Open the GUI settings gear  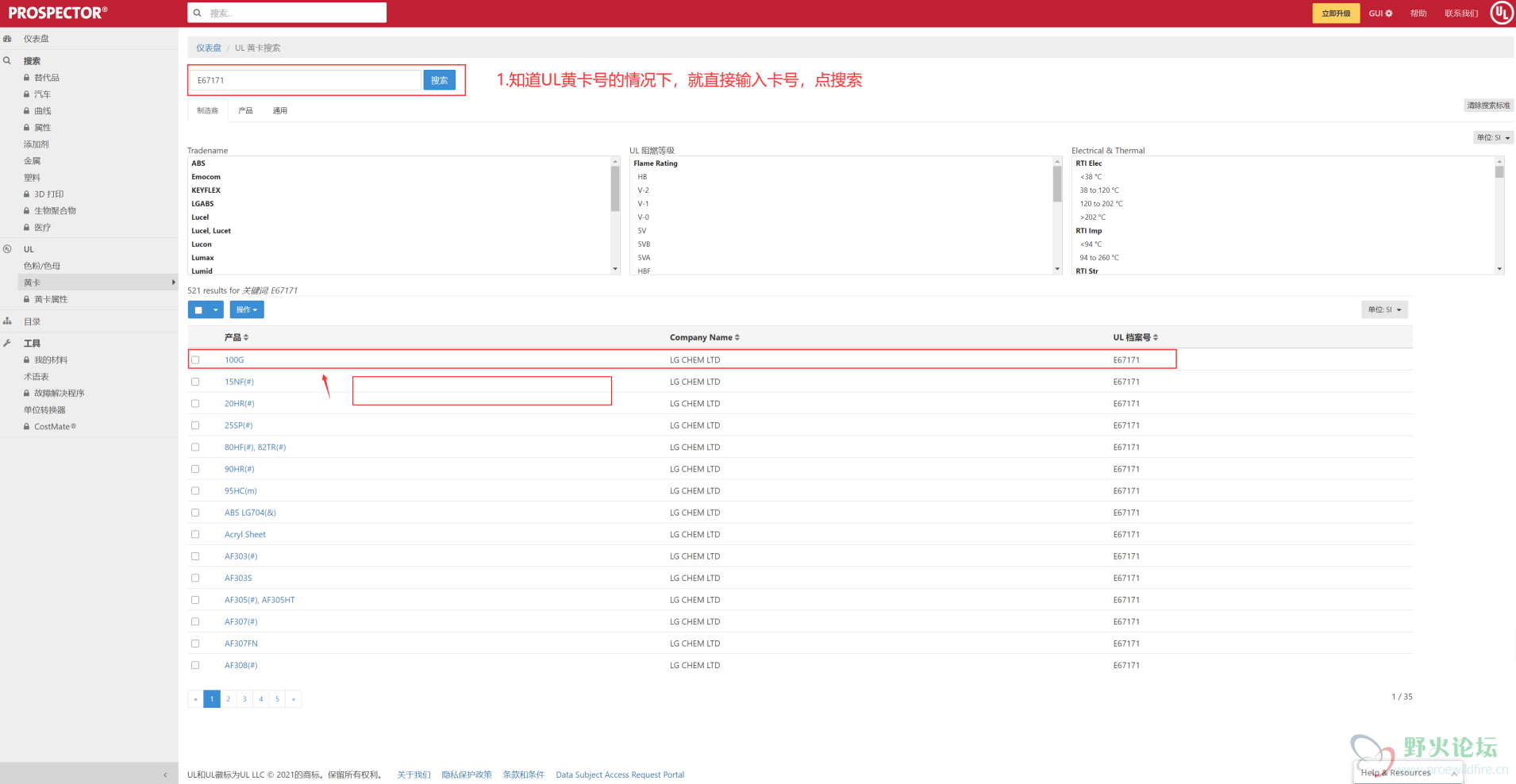click(x=1389, y=13)
